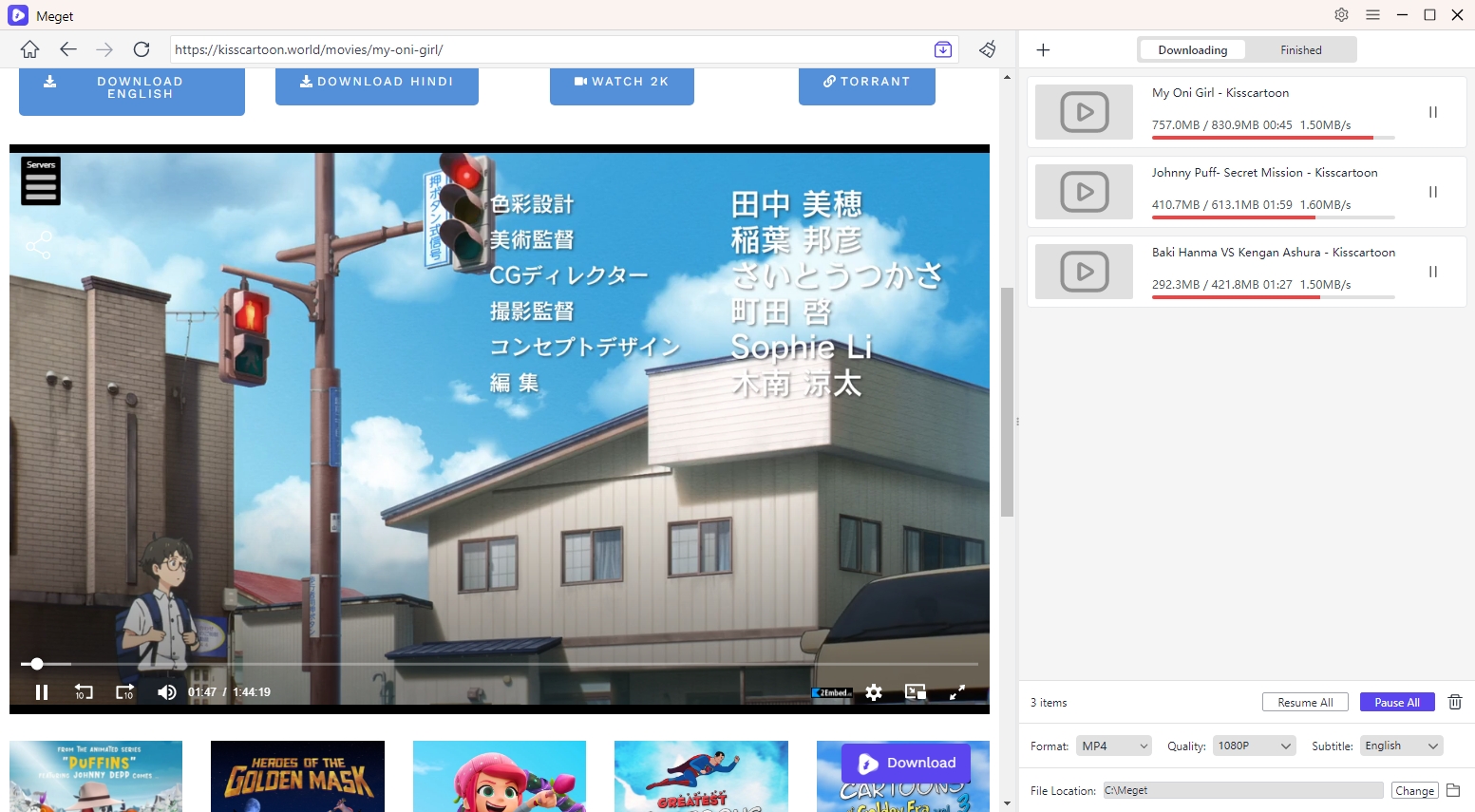Click the 'Johnny Puff- Secret Mission - Kisscartoon' title
Image resolution: width=1475 pixels, height=812 pixels.
pyautogui.click(x=1264, y=173)
